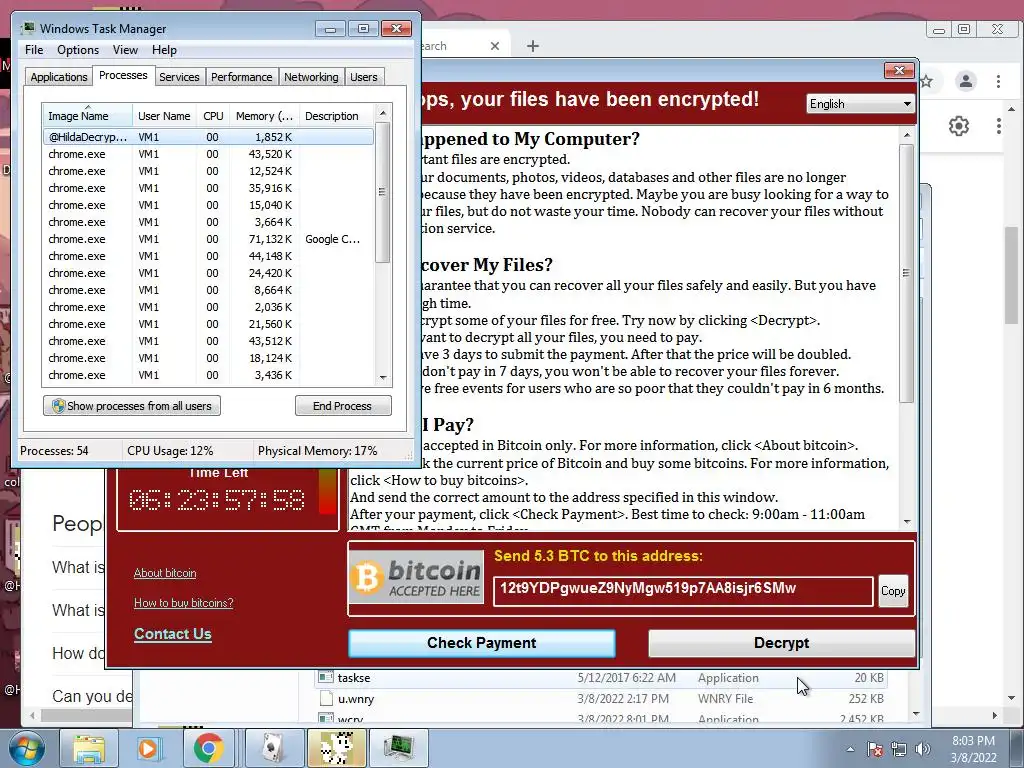The width and height of the screenshot is (1024, 768).
Task: Switch to the Users tab
Action: click(x=363, y=77)
